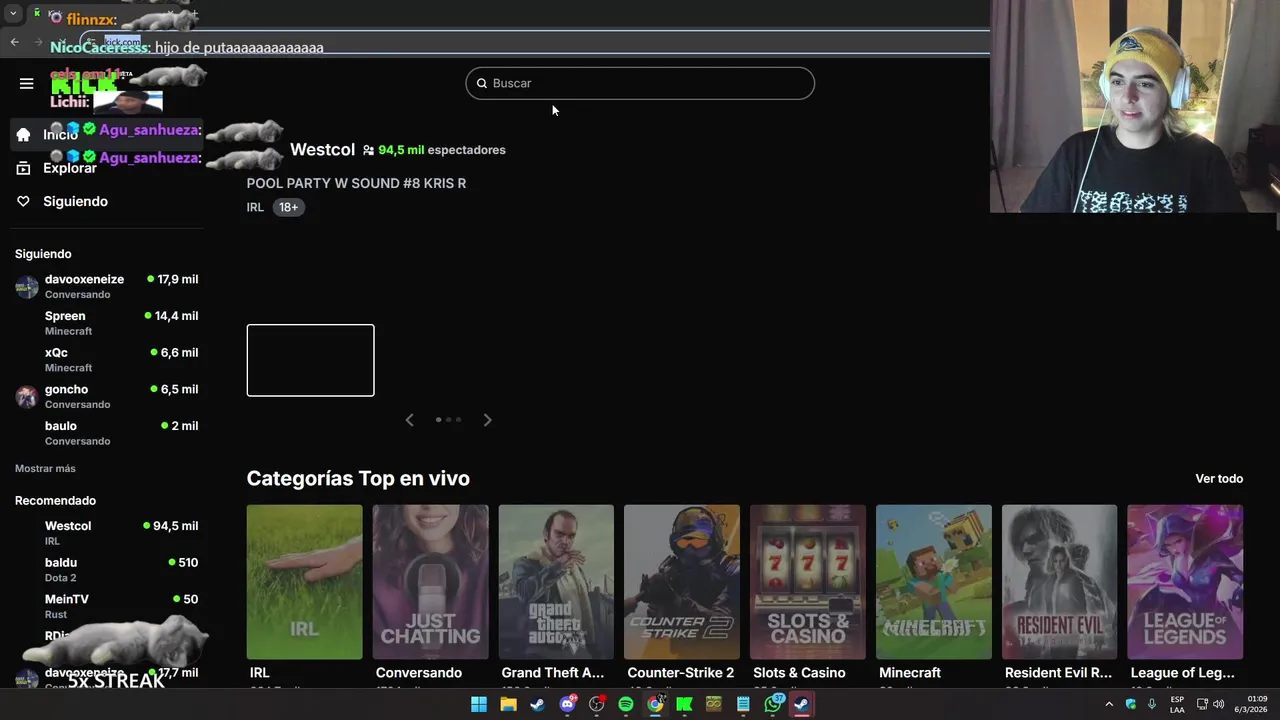Show hidden system tray icons
The width and height of the screenshot is (1280, 720).
(1109, 704)
